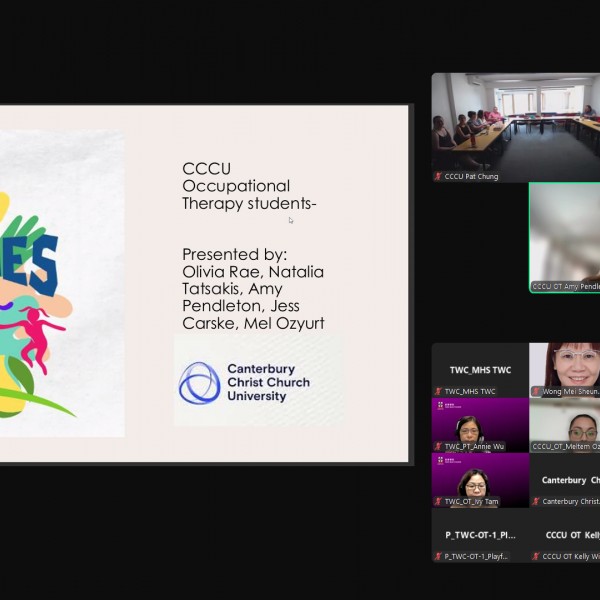Image resolution: width=600 pixels, height=600 pixels.
Task: Click muted mic icon beside CCCU Pat Chung
Action: (438, 176)
